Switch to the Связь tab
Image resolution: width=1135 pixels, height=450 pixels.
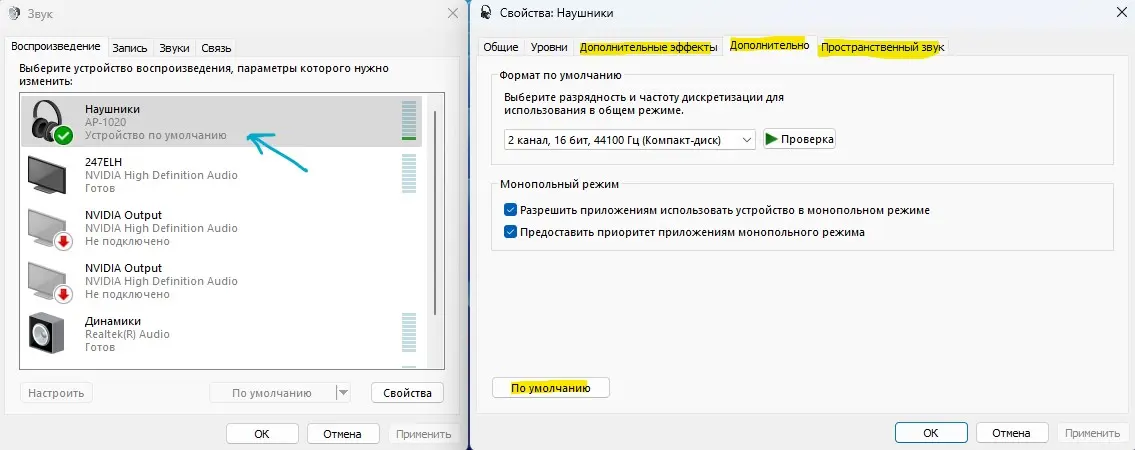point(216,48)
